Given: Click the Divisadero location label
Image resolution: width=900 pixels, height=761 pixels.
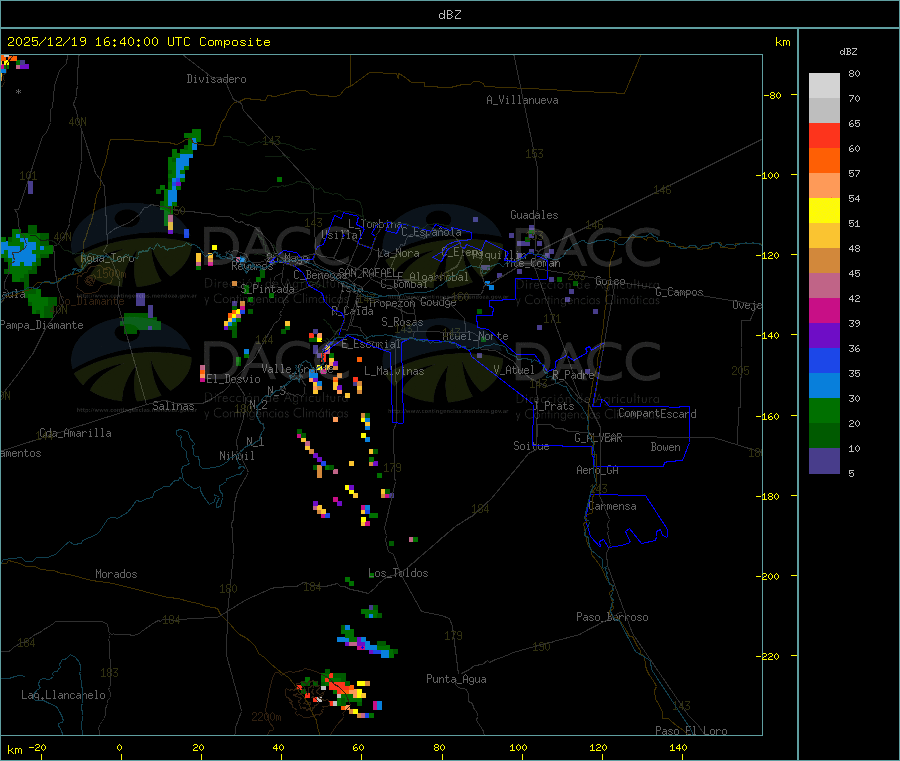Looking at the screenshot, I should pyautogui.click(x=216, y=79).
